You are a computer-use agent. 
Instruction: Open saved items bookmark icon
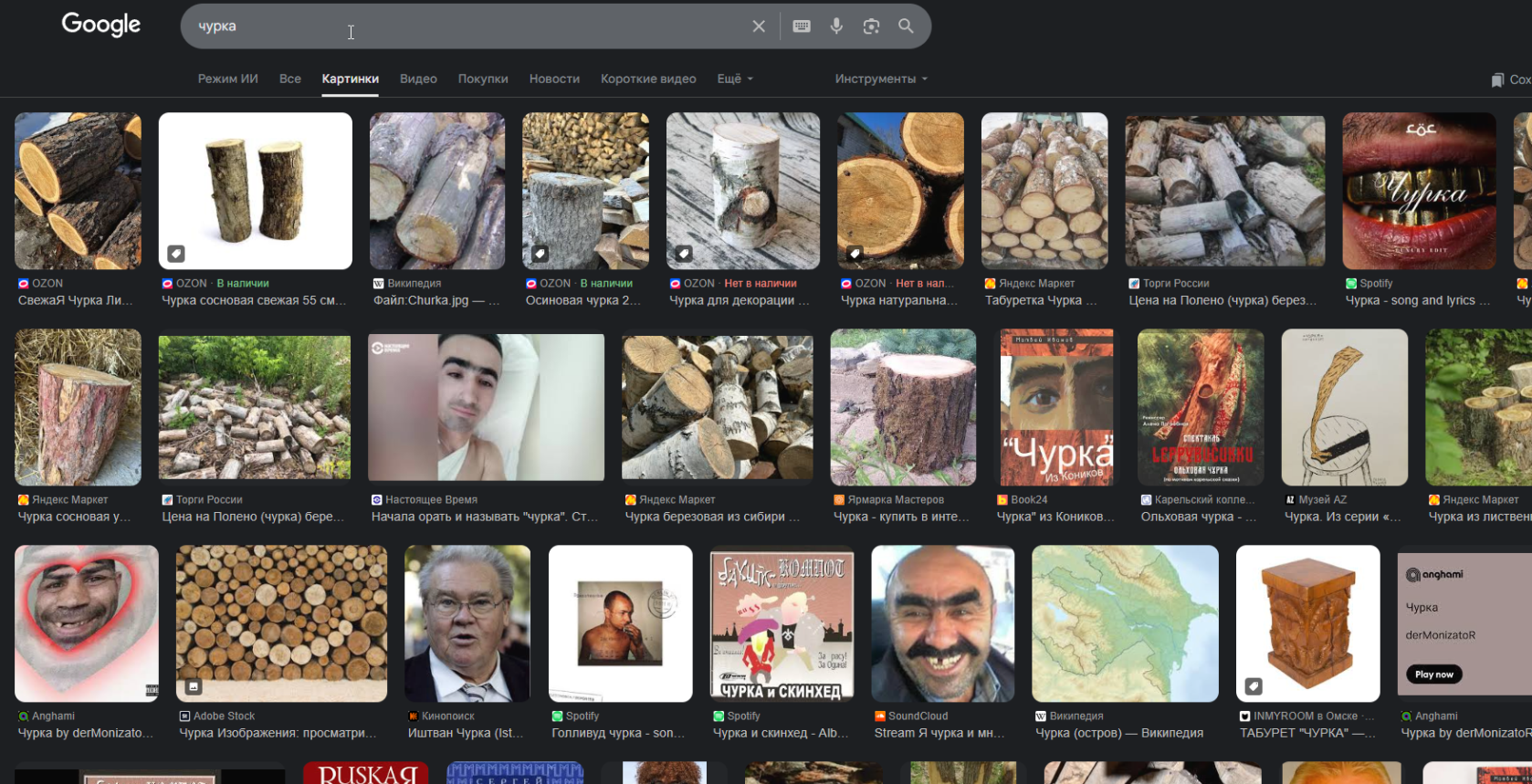1497,79
